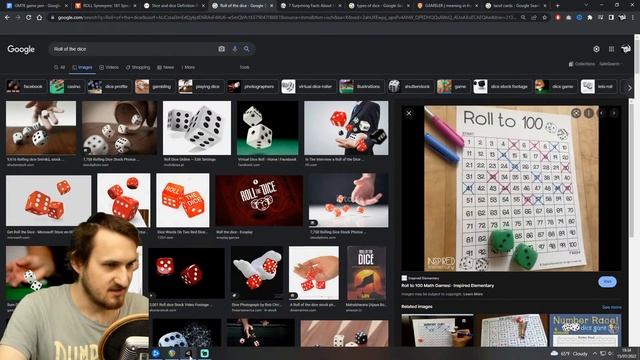
Task: Click the blue Visit button
Action: [607, 282]
